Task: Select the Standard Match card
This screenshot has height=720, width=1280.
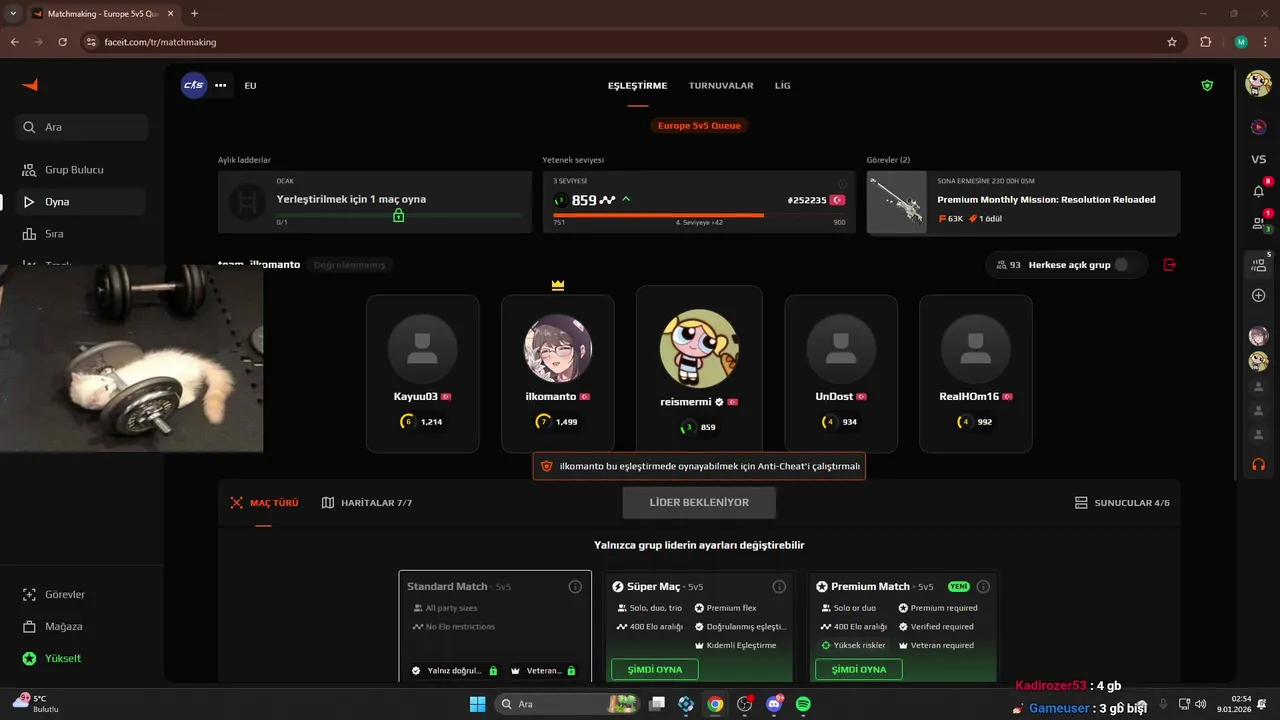Action: [x=495, y=627]
